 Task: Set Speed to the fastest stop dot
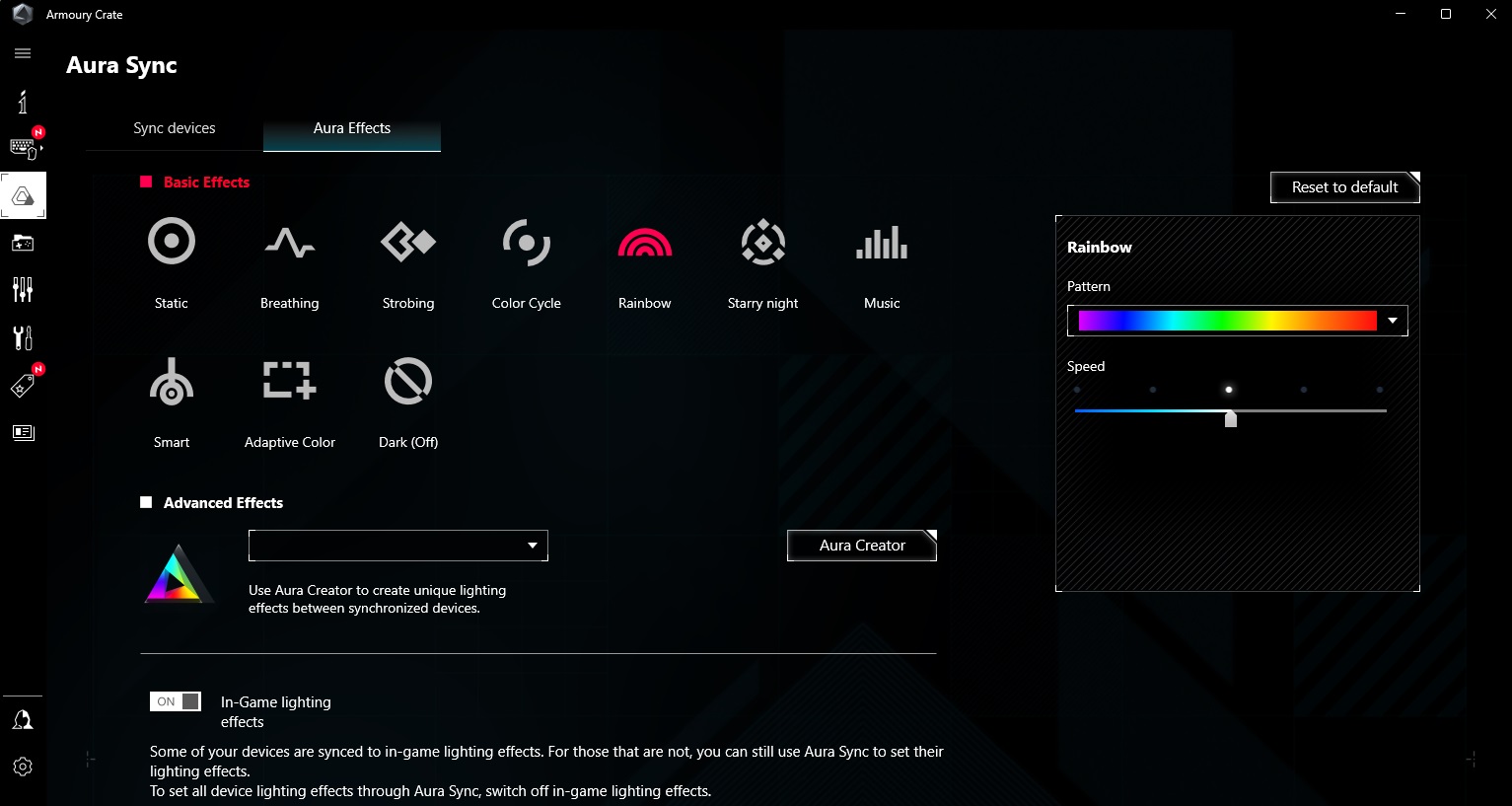(x=1380, y=390)
